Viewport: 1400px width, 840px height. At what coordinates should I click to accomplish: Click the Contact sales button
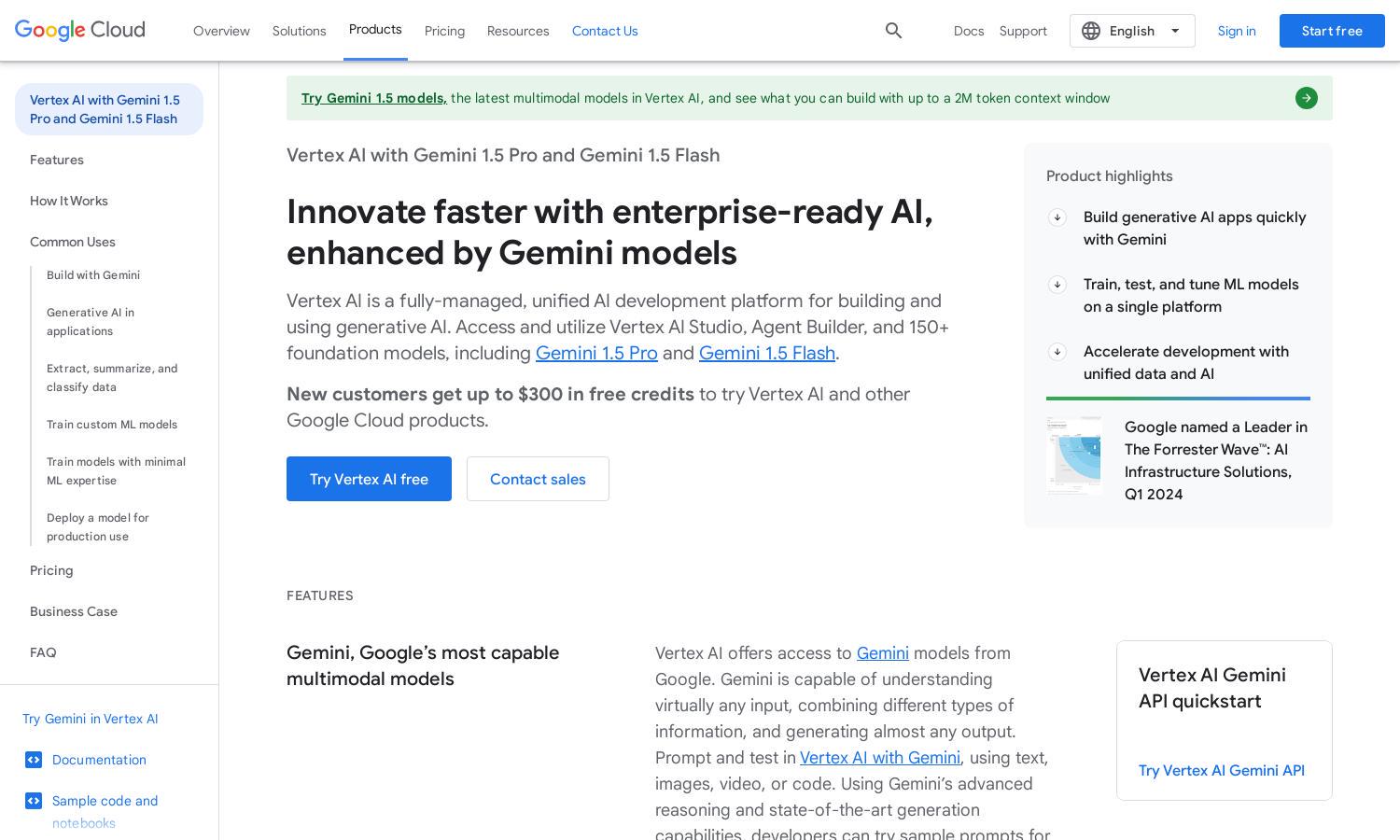coord(538,479)
